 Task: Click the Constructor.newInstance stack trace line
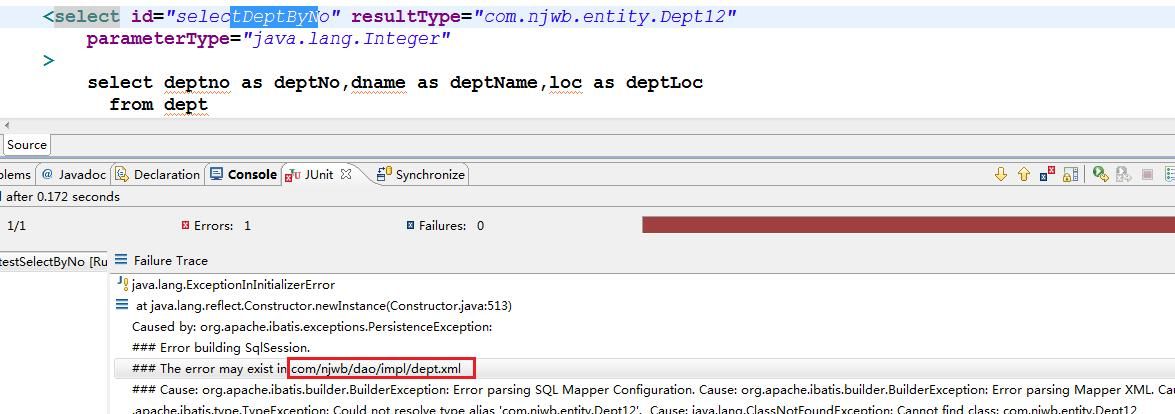point(323,305)
